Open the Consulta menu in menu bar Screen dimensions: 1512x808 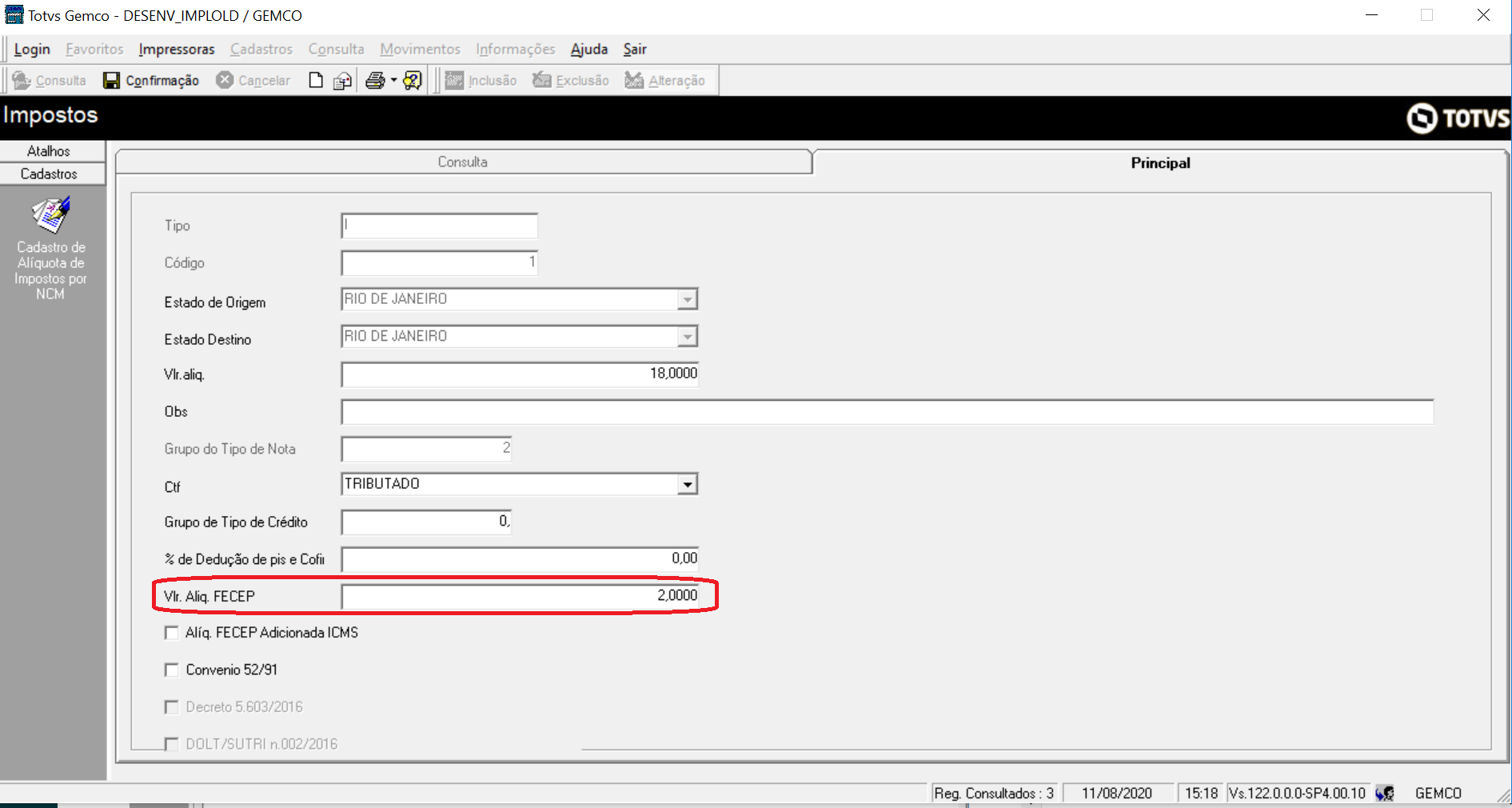(336, 49)
